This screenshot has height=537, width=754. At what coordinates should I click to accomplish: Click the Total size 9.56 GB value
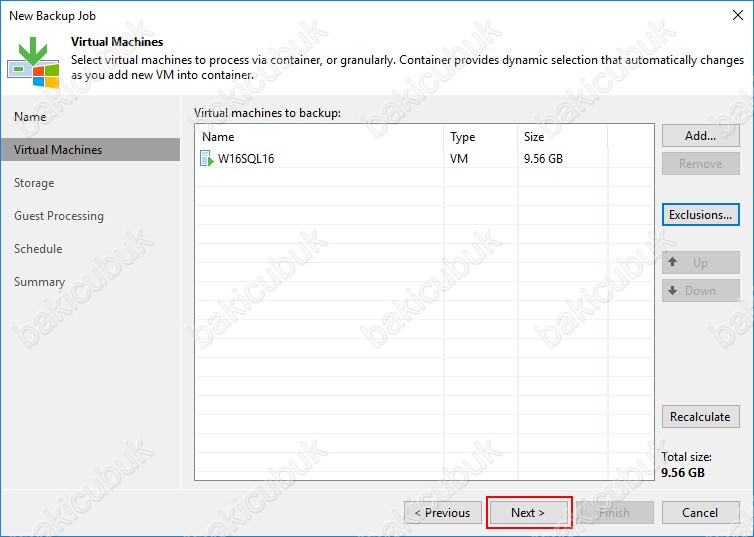[683, 473]
